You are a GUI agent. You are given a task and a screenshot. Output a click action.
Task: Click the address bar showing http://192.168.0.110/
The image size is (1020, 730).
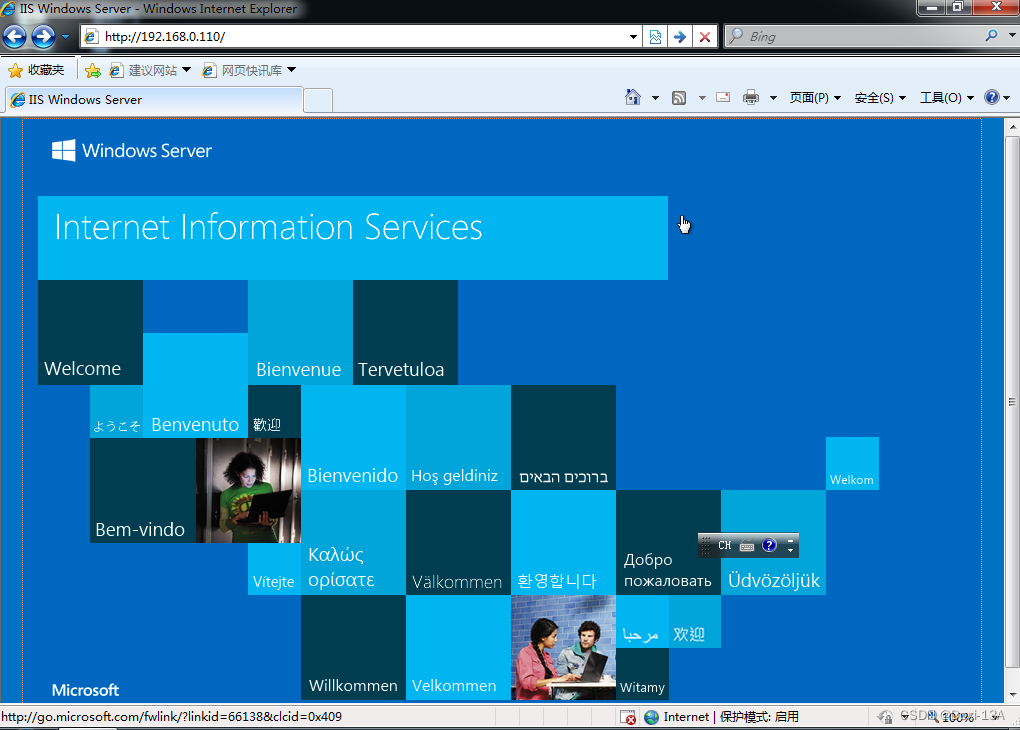pos(361,36)
